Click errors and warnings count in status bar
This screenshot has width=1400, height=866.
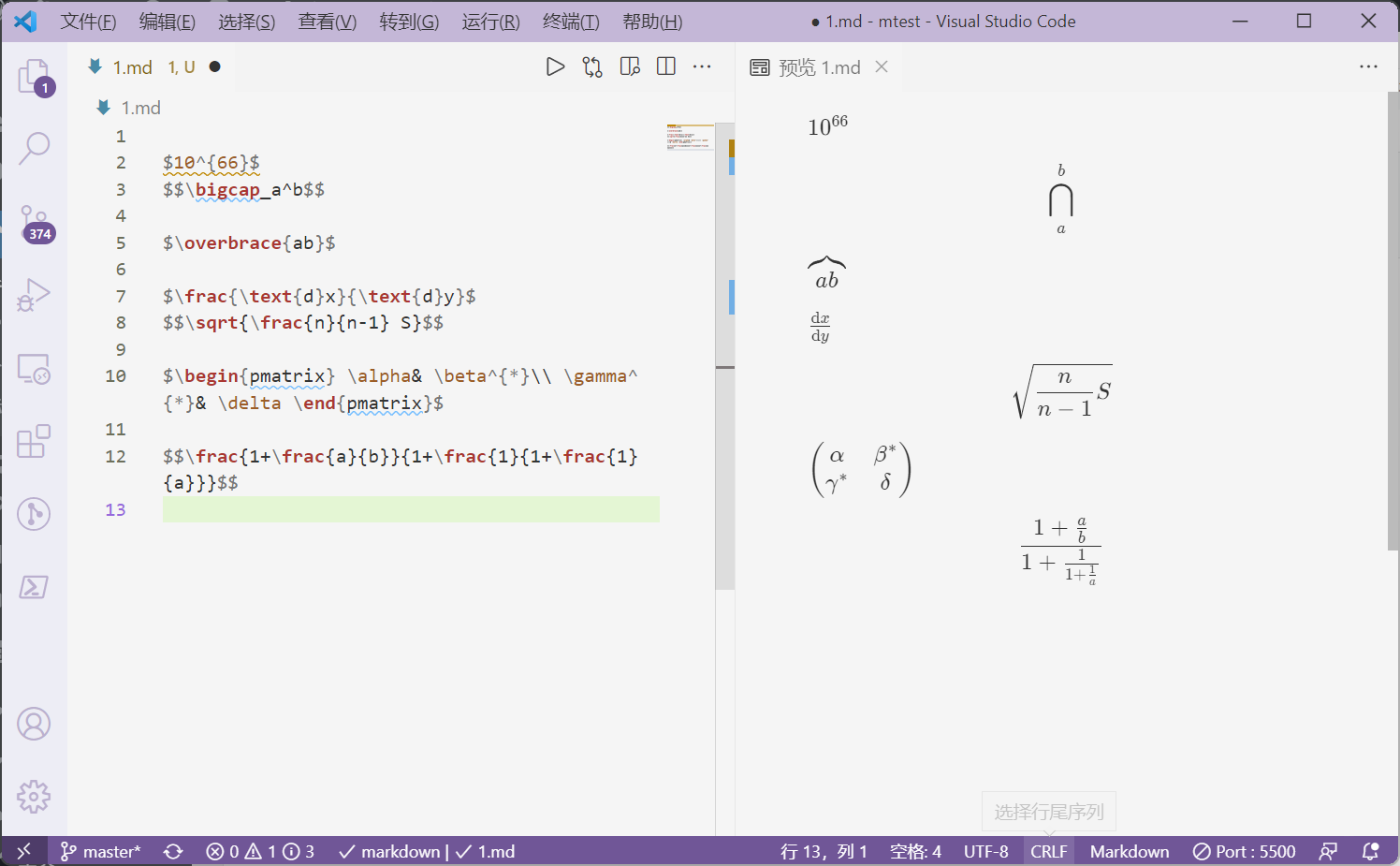pos(259,851)
